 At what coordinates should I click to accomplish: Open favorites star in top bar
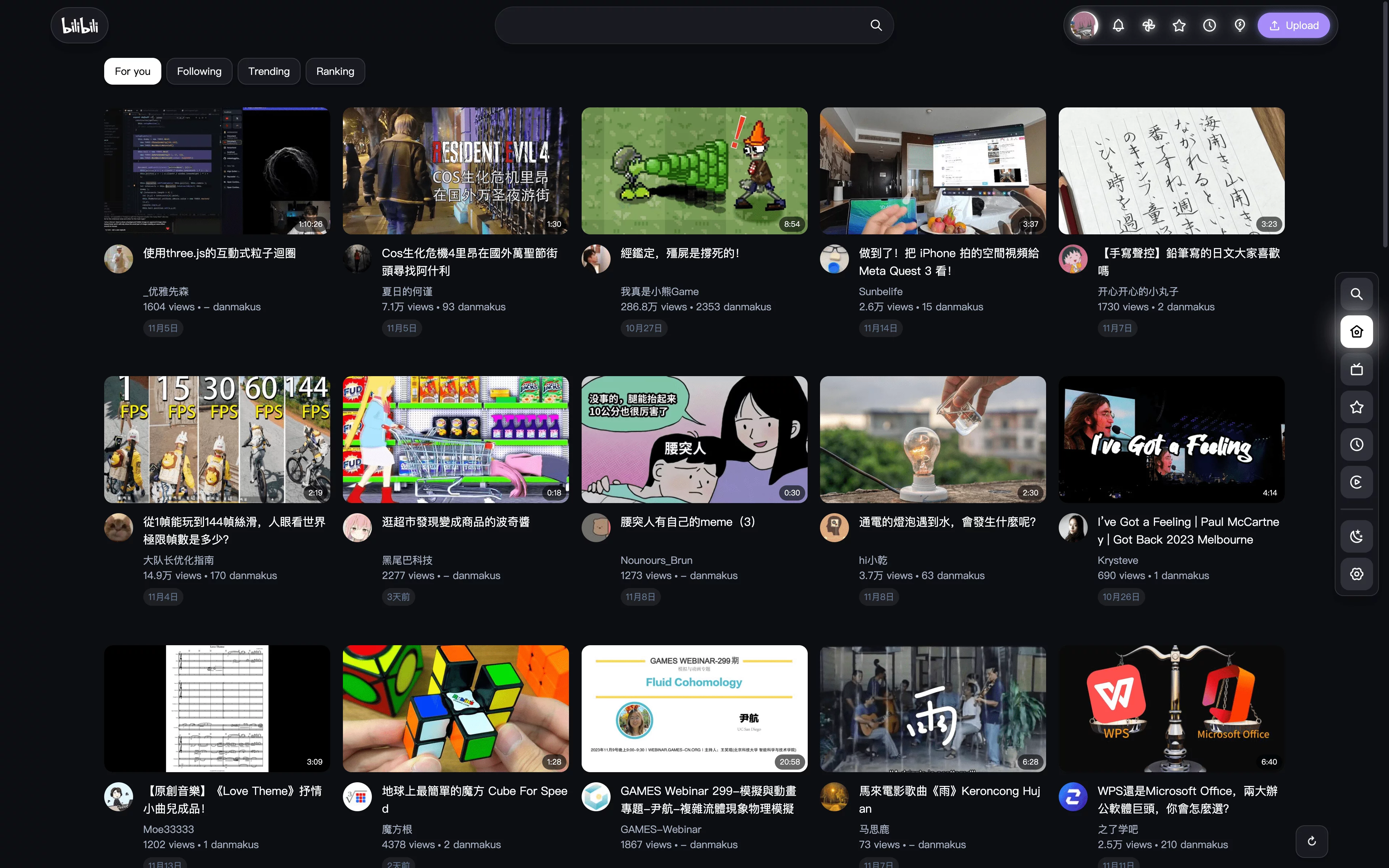(1179, 25)
